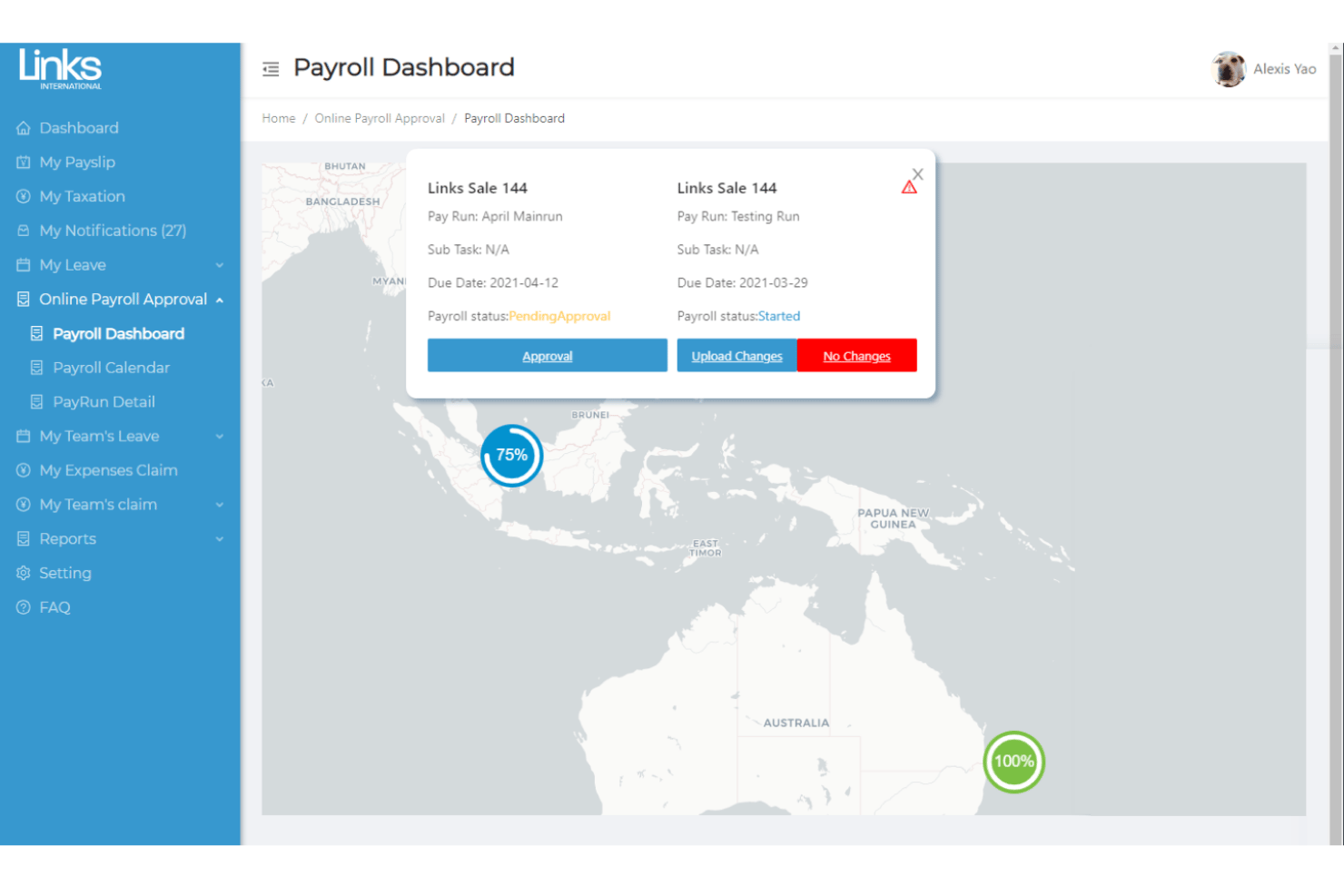Click the Online Payroll Approval icon

point(24,300)
